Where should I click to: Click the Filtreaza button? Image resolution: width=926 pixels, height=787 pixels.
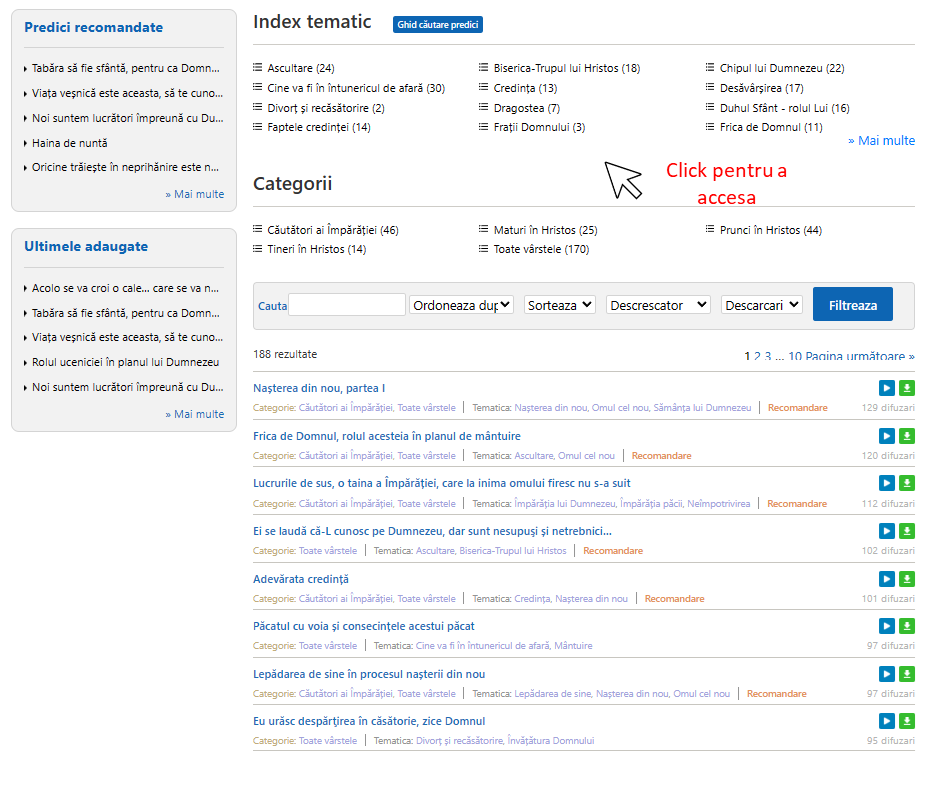pos(852,304)
